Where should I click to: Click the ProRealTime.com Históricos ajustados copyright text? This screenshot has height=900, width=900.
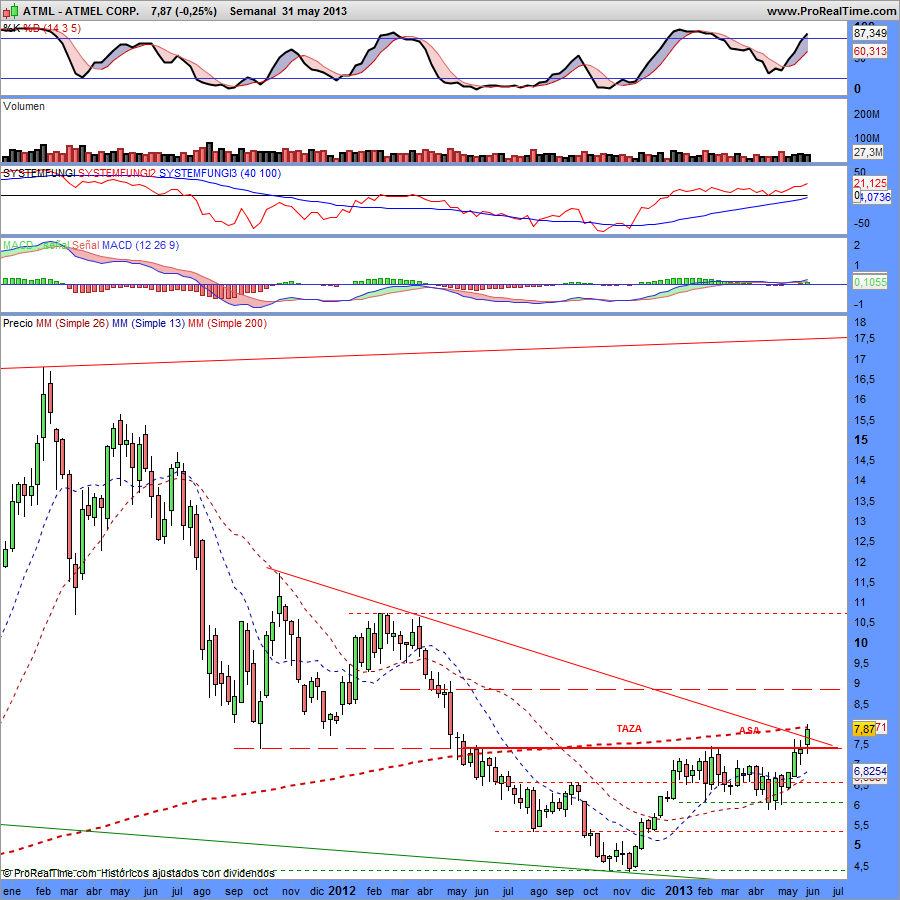point(138,873)
